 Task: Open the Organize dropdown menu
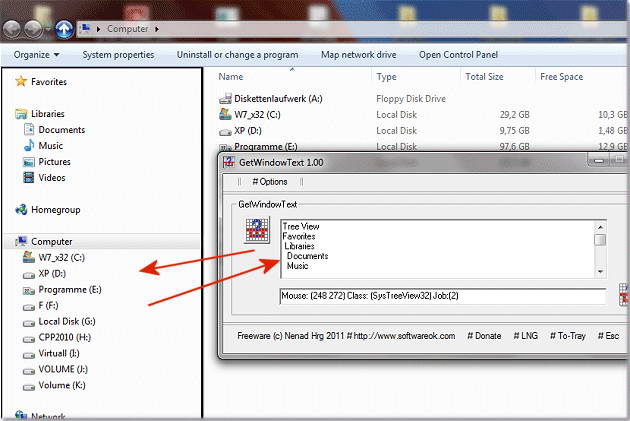pyautogui.click(x=36, y=55)
